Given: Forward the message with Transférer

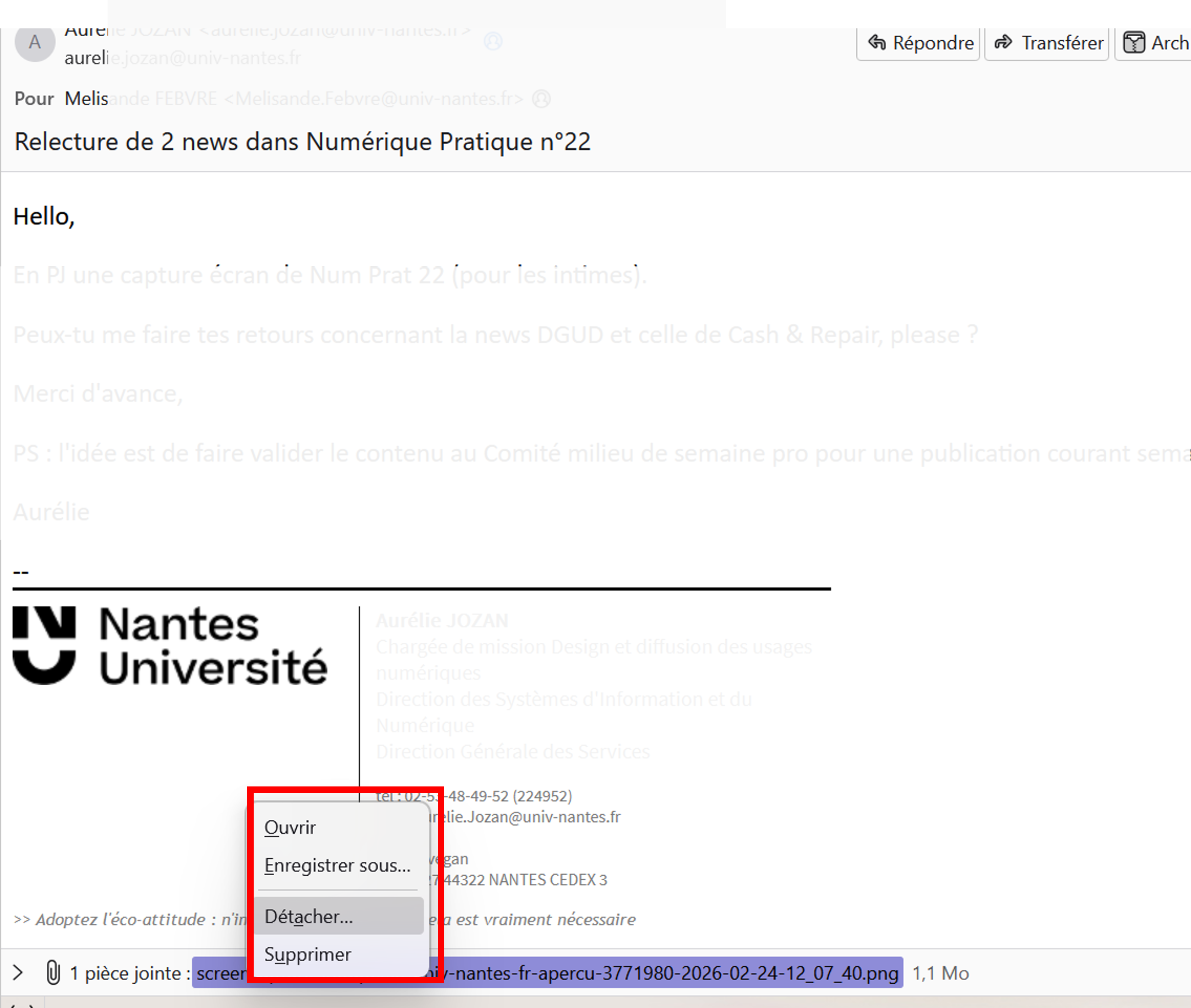Looking at the screenshot, I should point(1047,43).
